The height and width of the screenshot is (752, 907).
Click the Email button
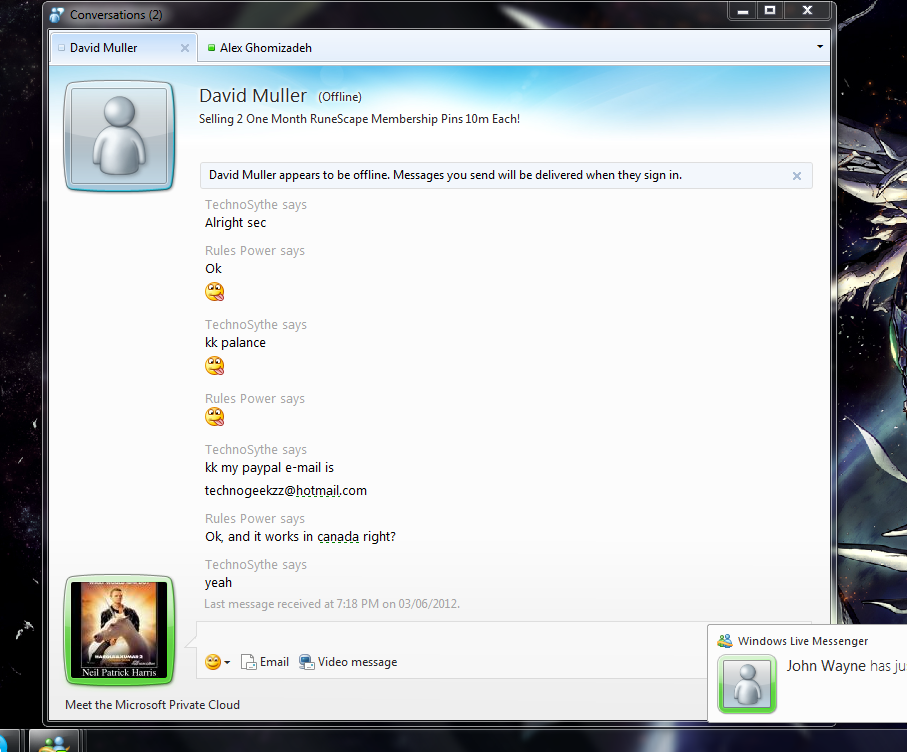coord(265,662)
